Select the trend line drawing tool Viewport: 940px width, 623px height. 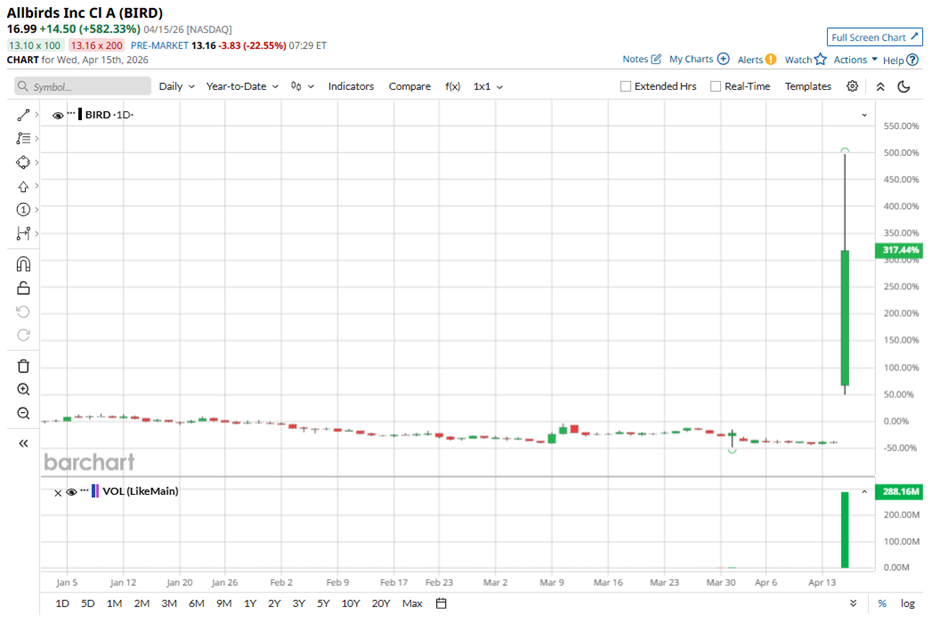(23, 115)
